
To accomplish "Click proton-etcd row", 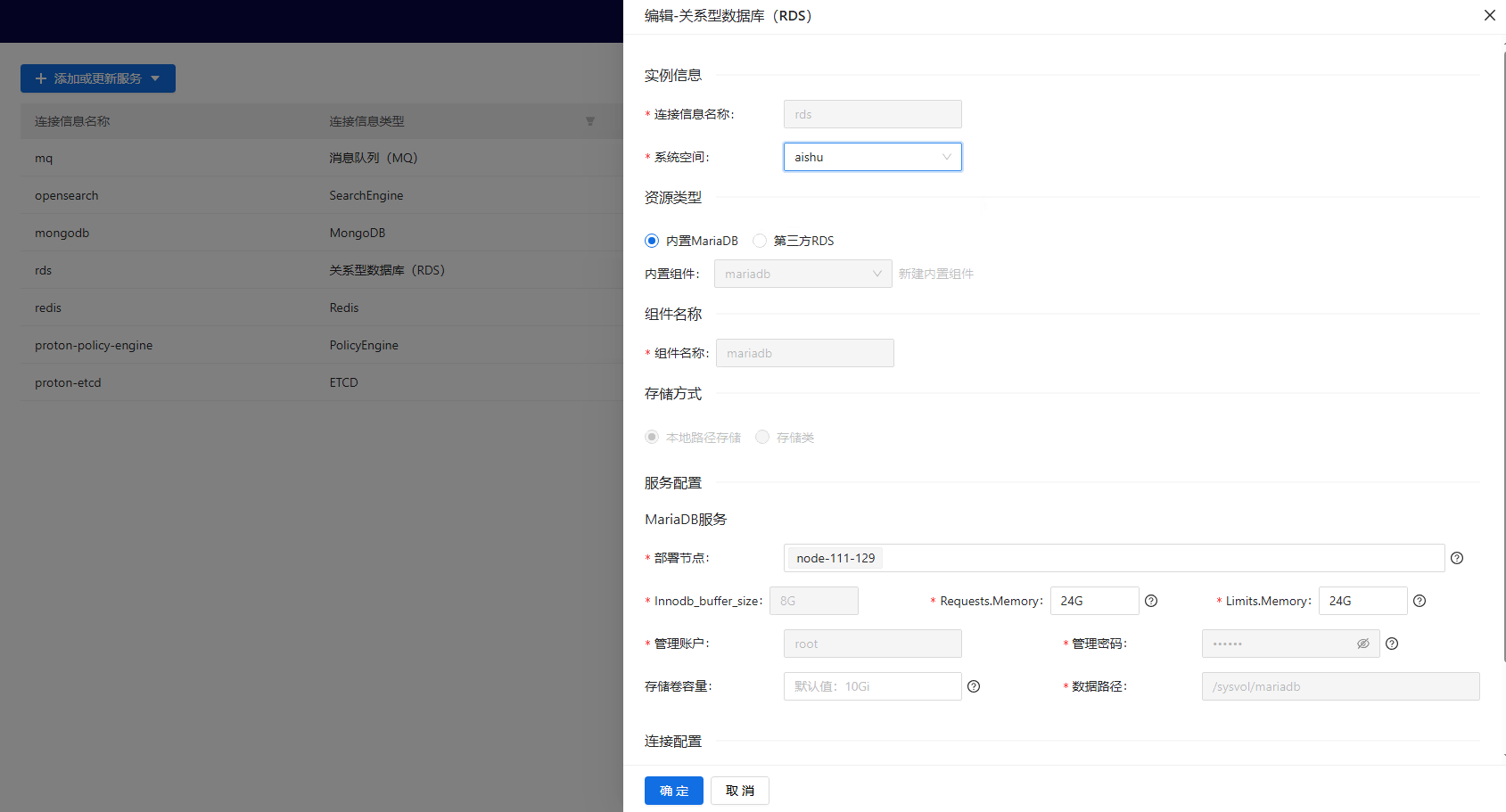I will tap(322, 382).
